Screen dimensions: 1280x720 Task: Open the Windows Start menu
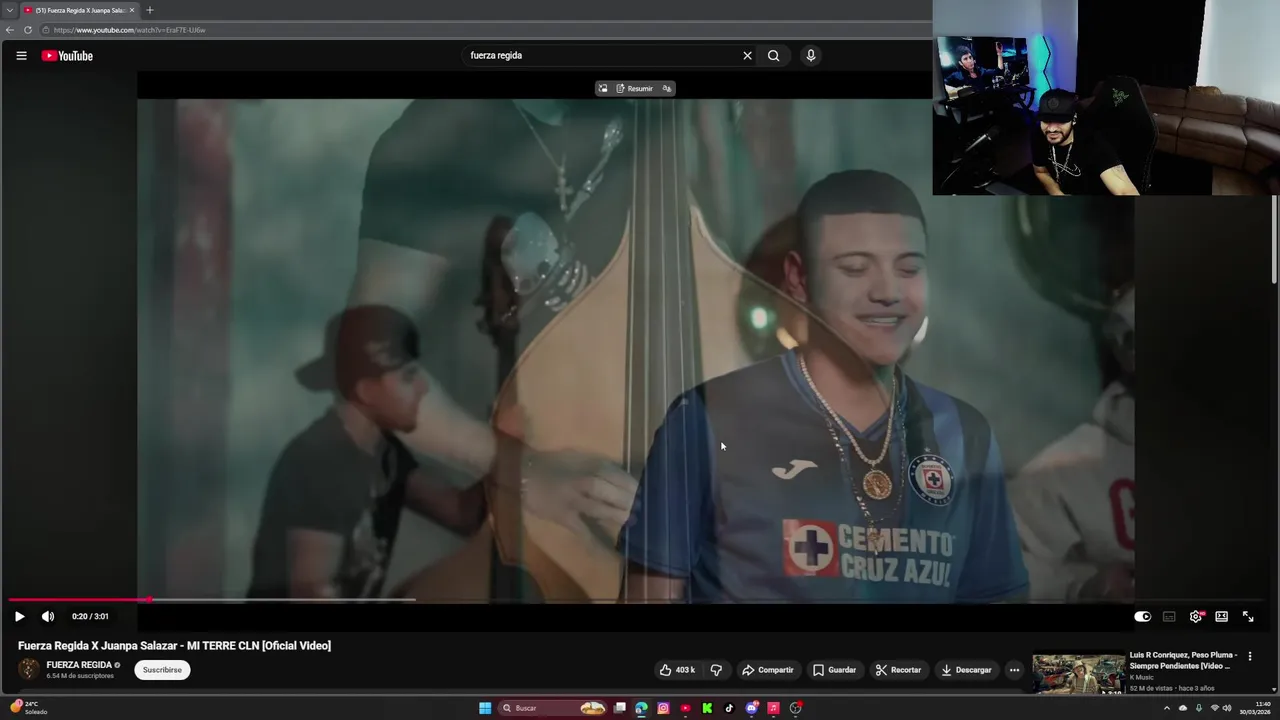click(485, 708)
